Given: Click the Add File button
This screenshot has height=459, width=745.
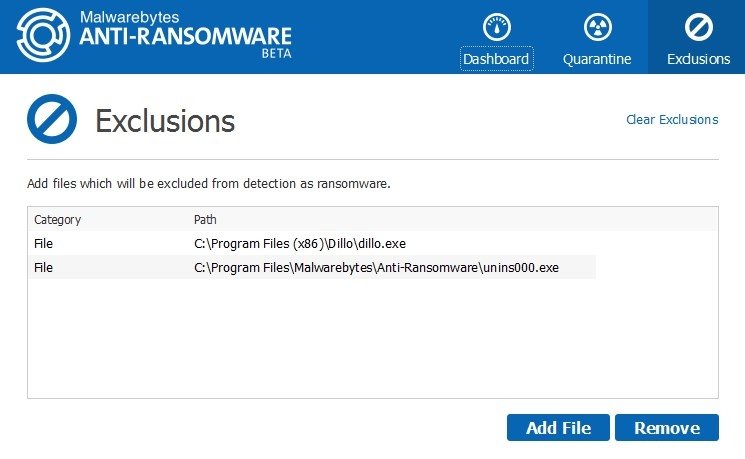Looking at the screenshot, I should (558, 428).
